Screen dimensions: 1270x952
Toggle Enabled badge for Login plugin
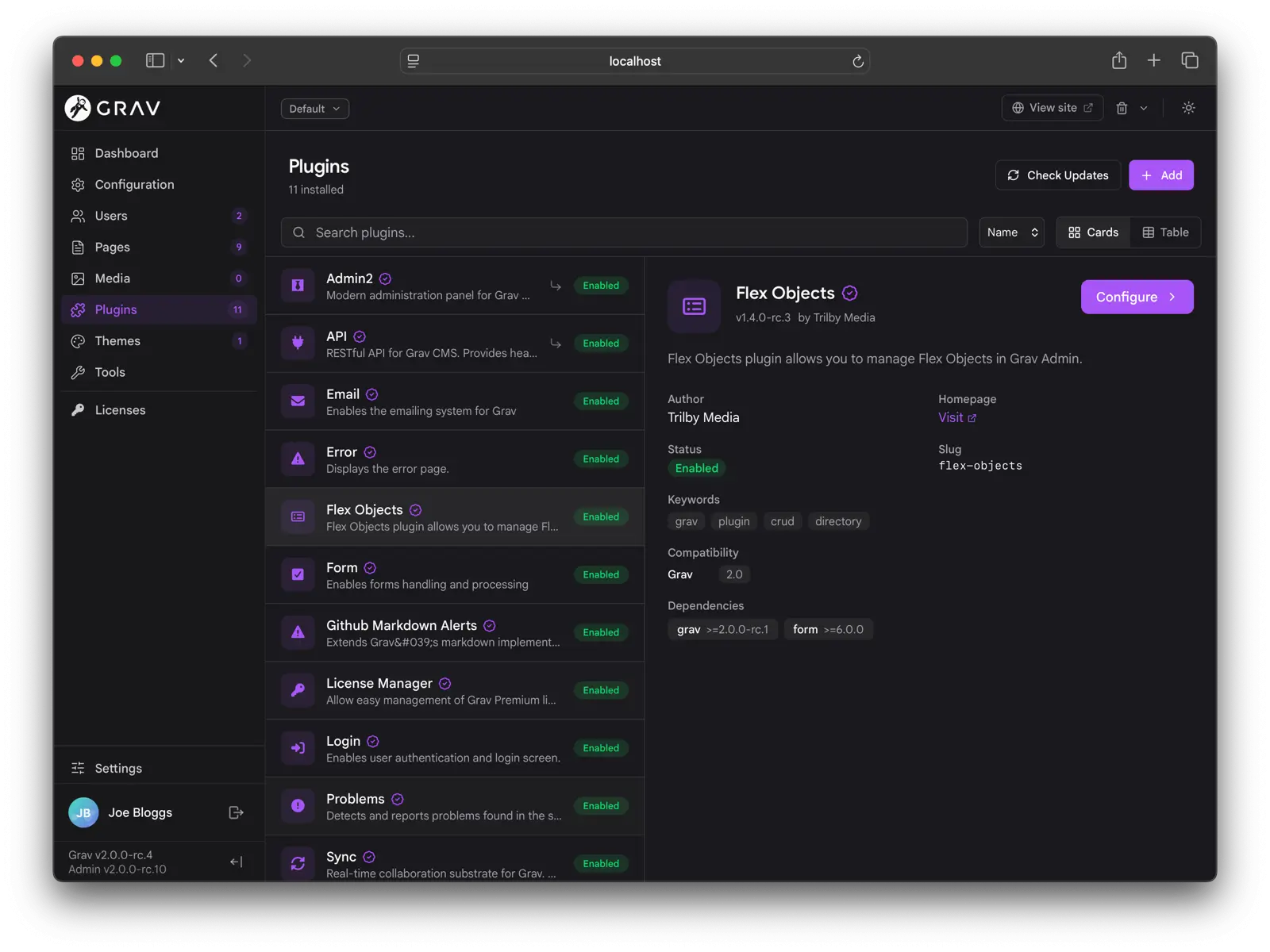(x=601, y=748)
